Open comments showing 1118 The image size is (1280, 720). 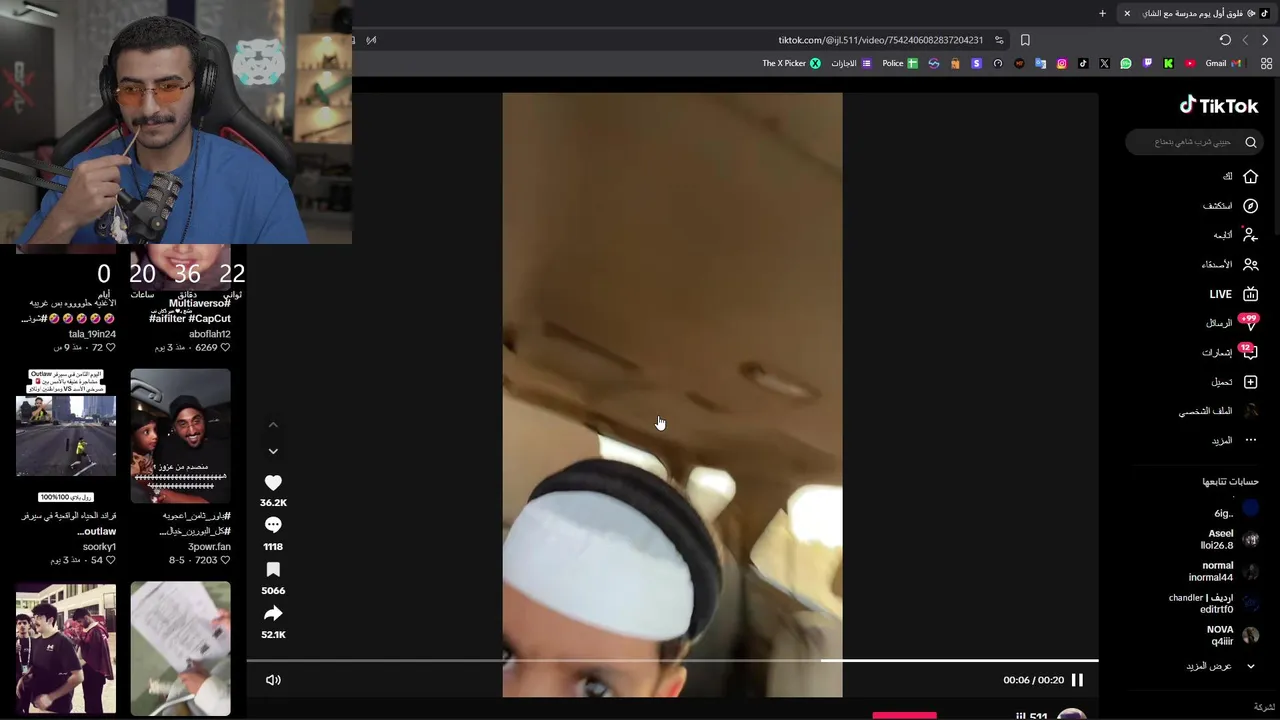pyautogui.click(x=273, y=525)
